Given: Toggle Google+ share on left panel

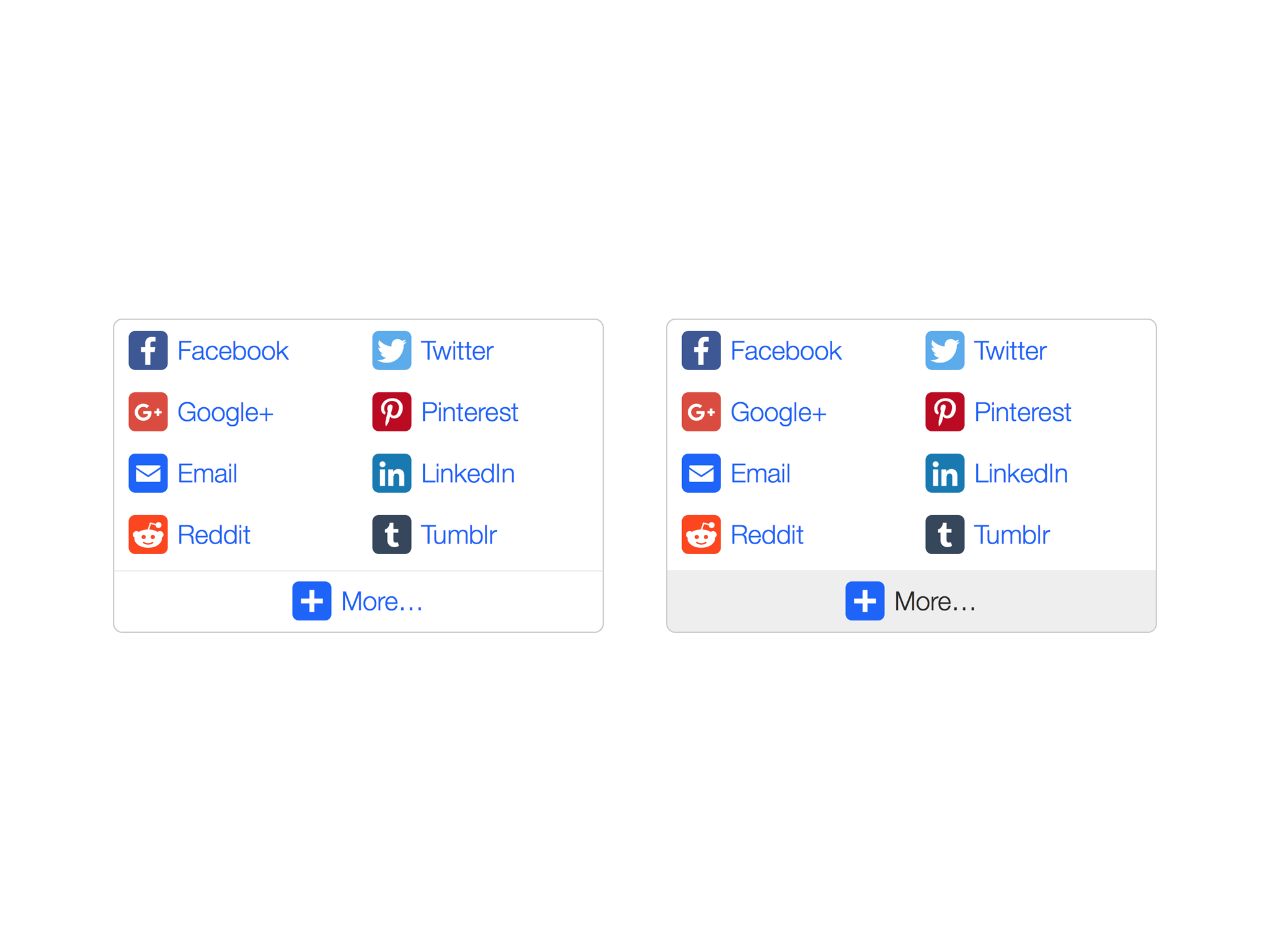Looking at the screenshot, I should click(200, 410).
